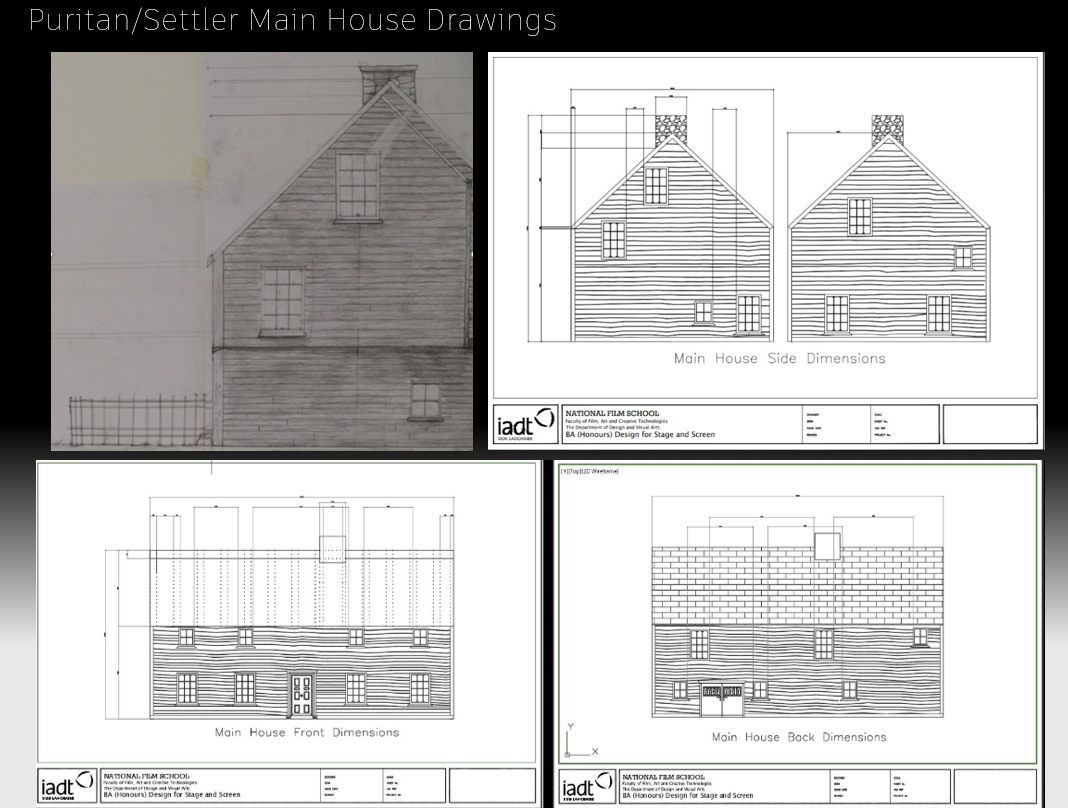Click iadt logo under Side Dimensions drawing

525,425
